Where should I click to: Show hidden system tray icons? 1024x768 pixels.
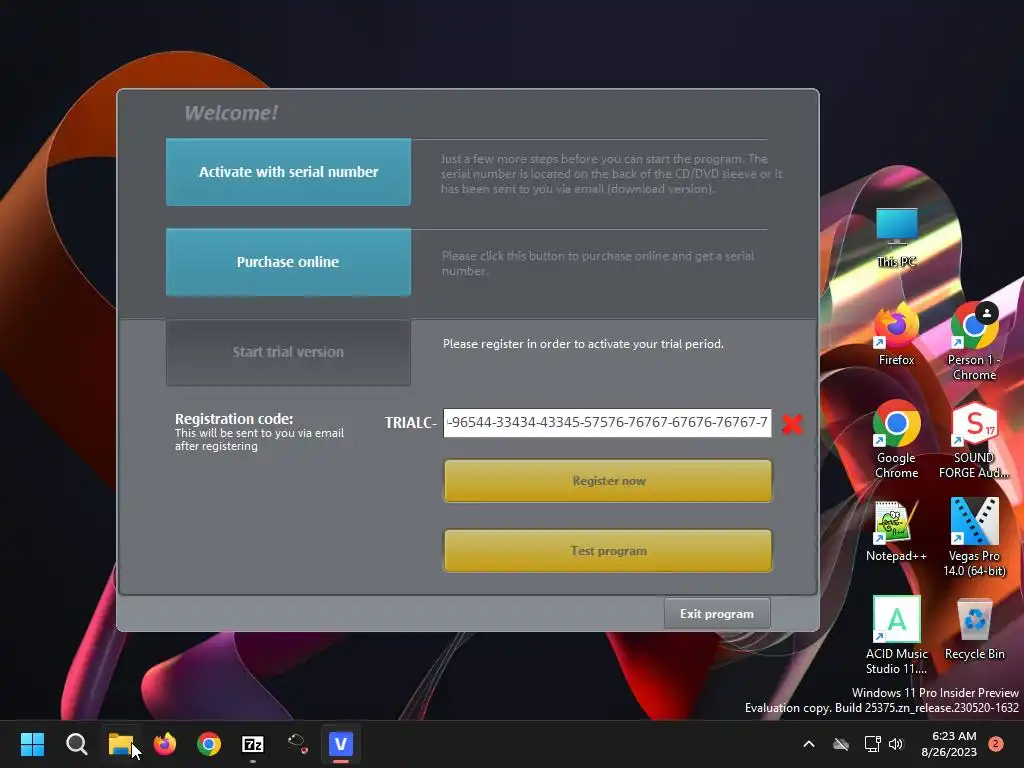pos(808,744)
